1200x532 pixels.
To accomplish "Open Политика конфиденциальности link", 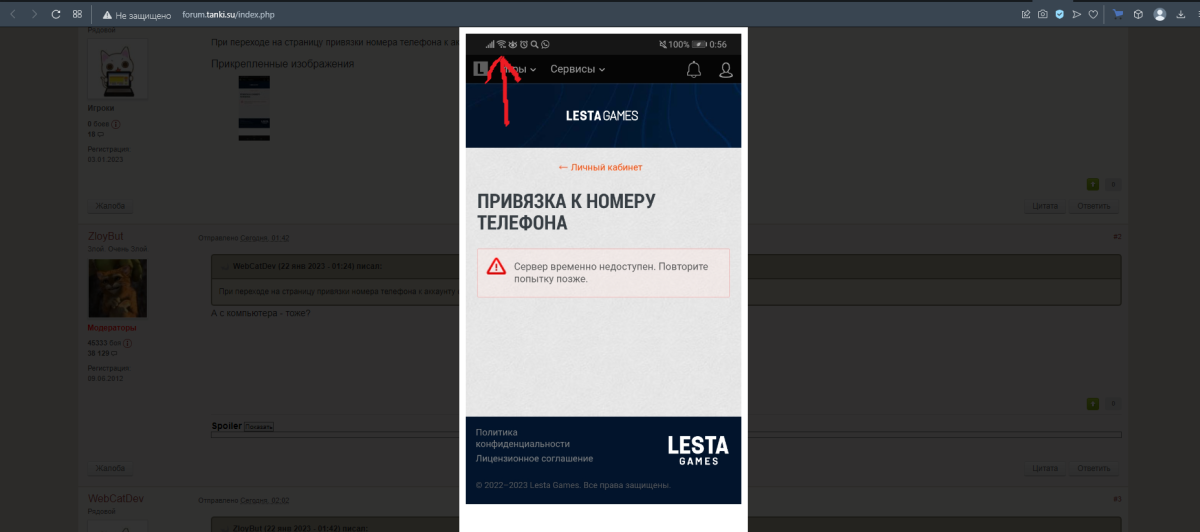I will coord(523,438).
